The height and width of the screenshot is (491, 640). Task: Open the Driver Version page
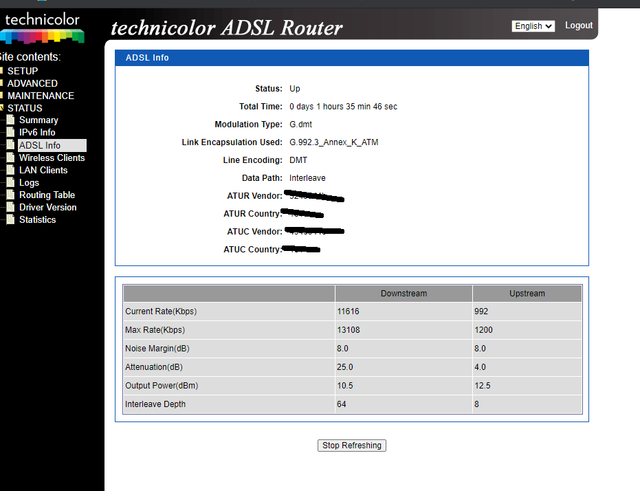[47, 207]
